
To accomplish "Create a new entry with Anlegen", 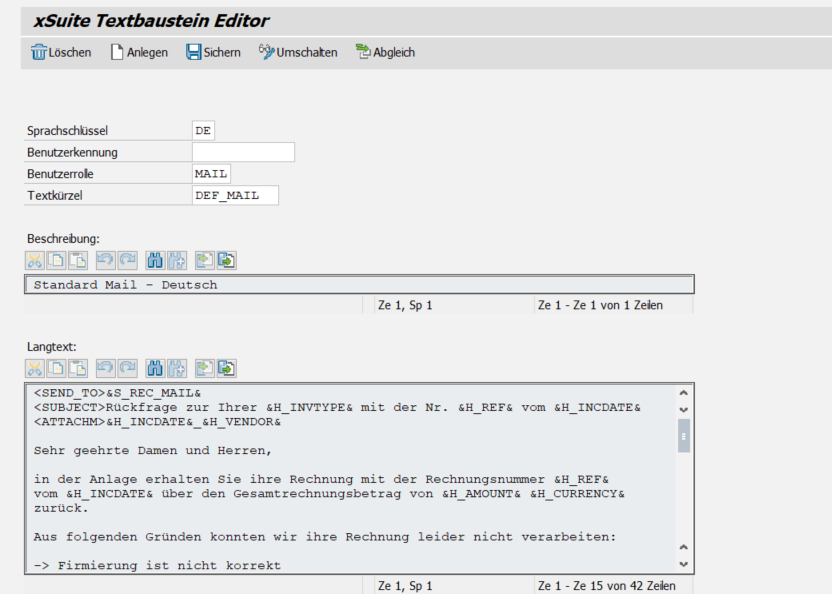I will pos(139,52).
